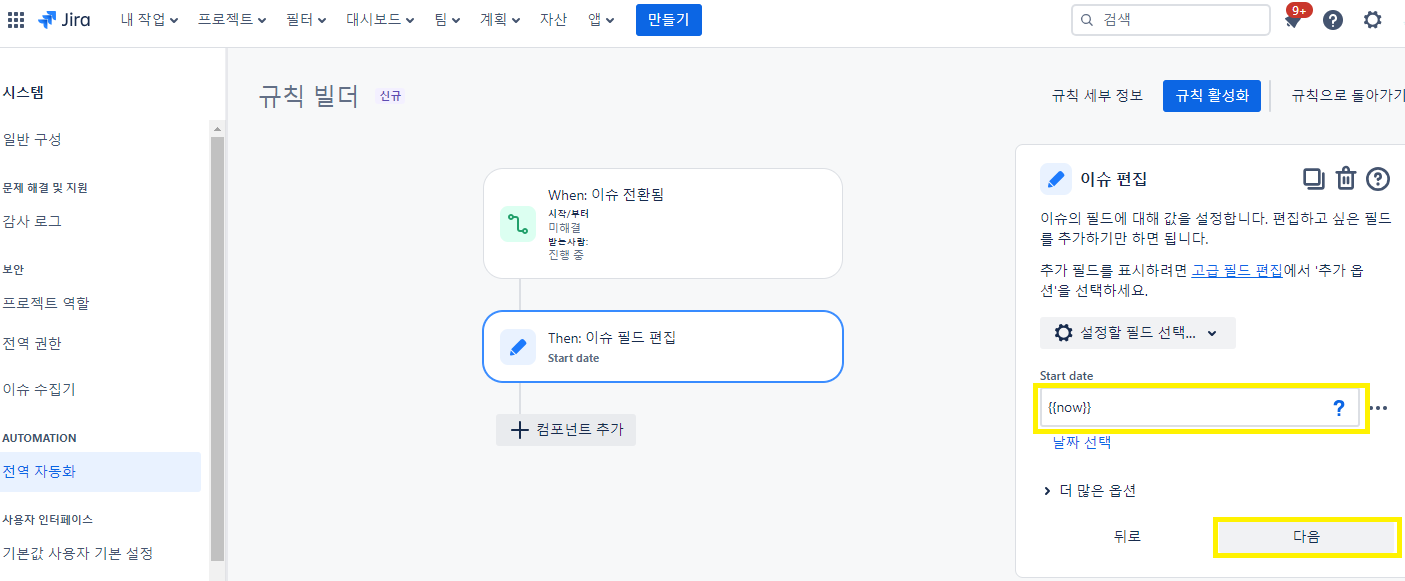This screenshot has height=581, width=1405.
Task: Delete the component with the trash icon
Action: tap(1346, 179)
